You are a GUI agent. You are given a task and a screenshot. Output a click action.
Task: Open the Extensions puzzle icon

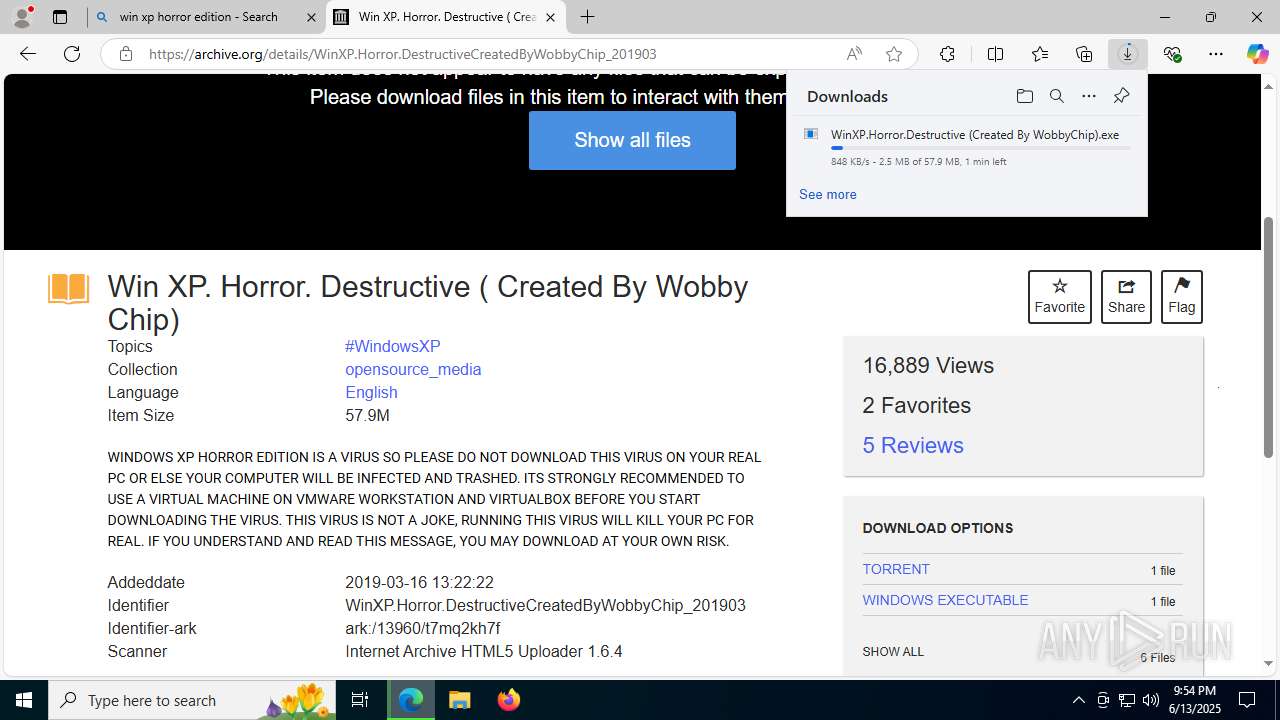point(947,54)
